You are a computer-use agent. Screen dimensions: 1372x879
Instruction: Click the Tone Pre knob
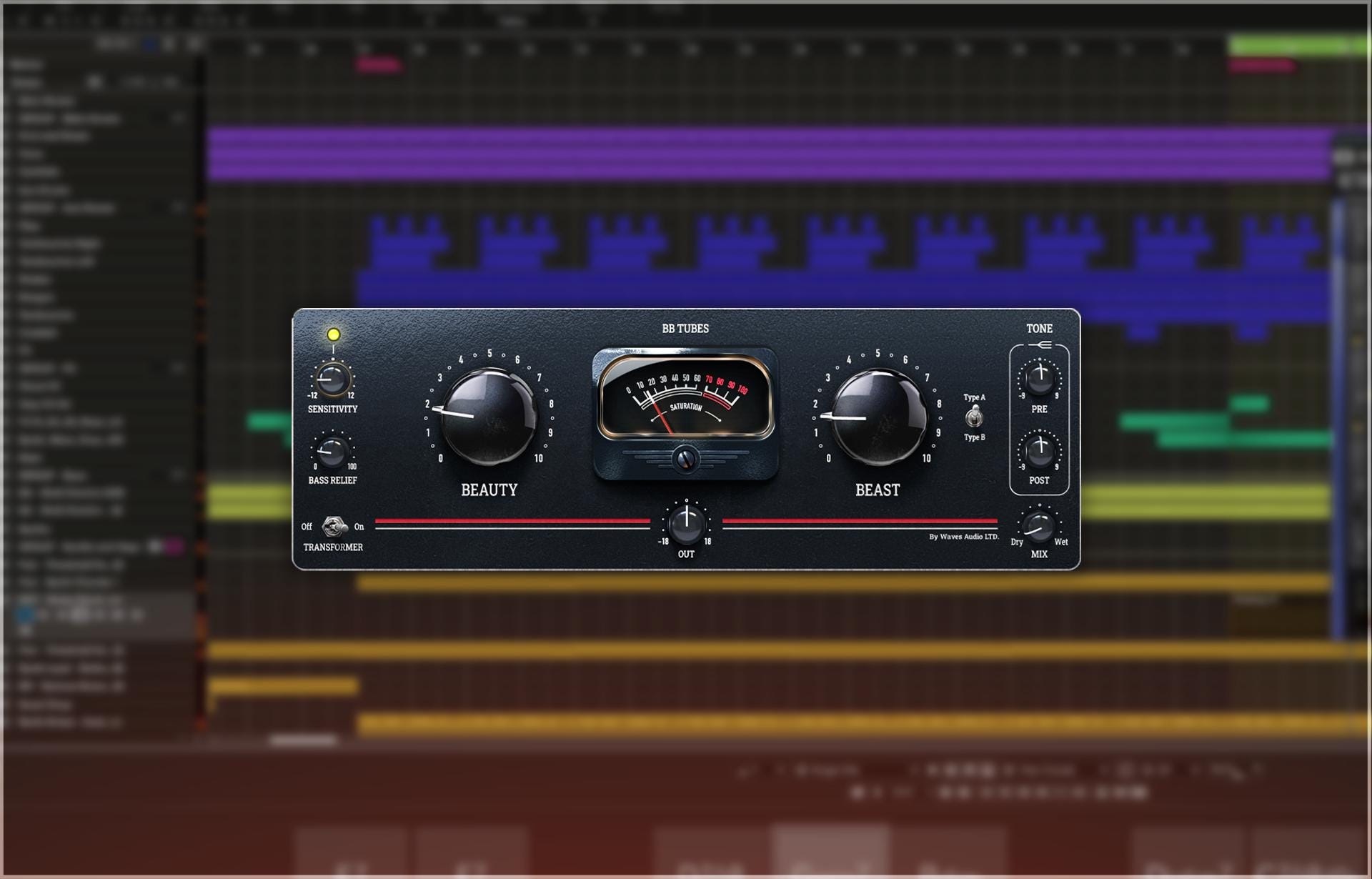(x=1040, y=379)
